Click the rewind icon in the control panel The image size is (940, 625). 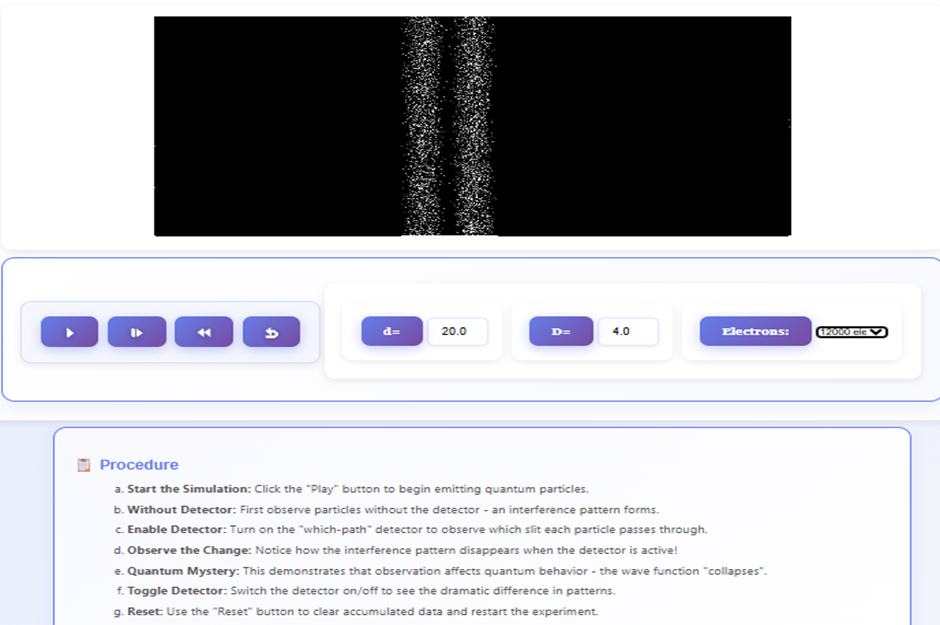pos(203,331)
